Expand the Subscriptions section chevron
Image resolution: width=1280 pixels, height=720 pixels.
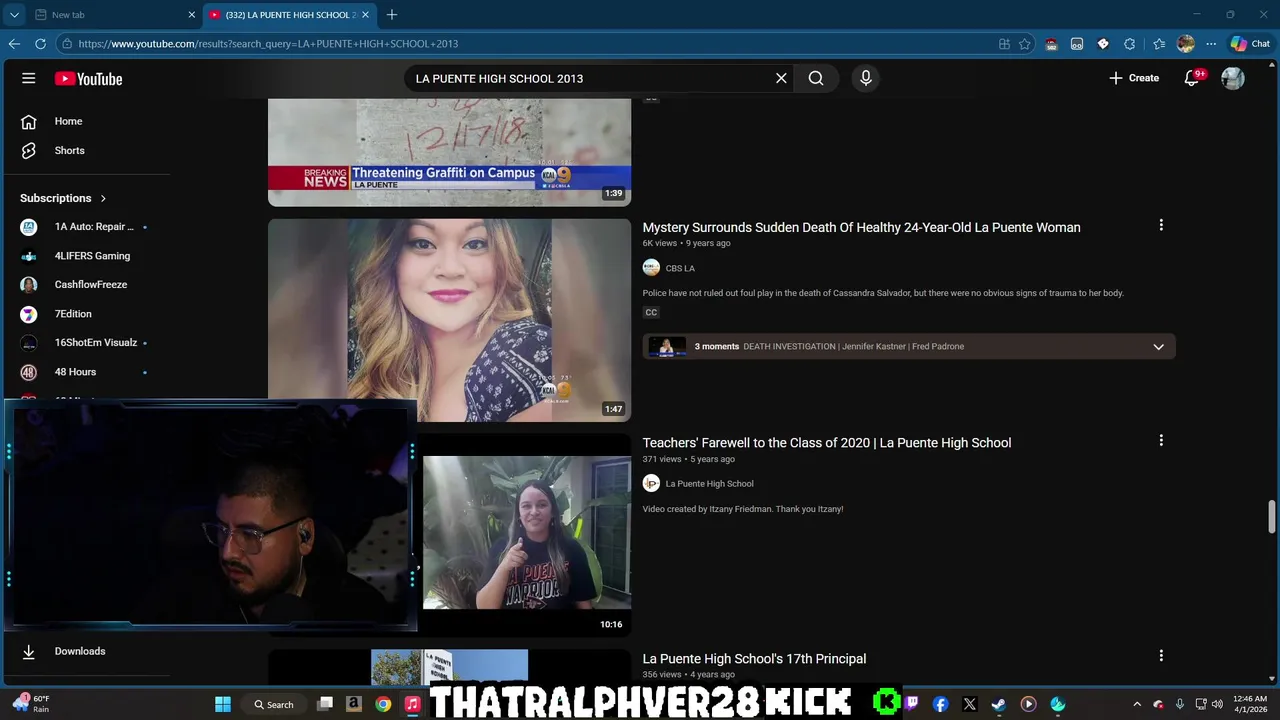103,198
